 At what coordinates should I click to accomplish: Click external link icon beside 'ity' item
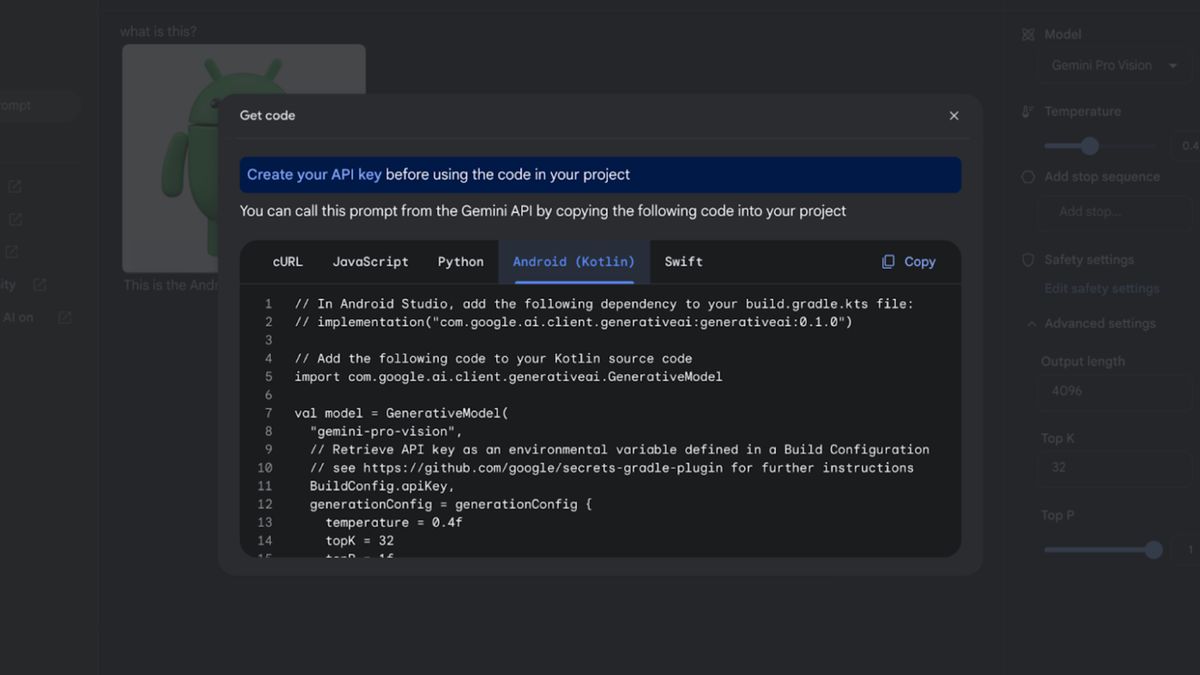coord(40,285)
